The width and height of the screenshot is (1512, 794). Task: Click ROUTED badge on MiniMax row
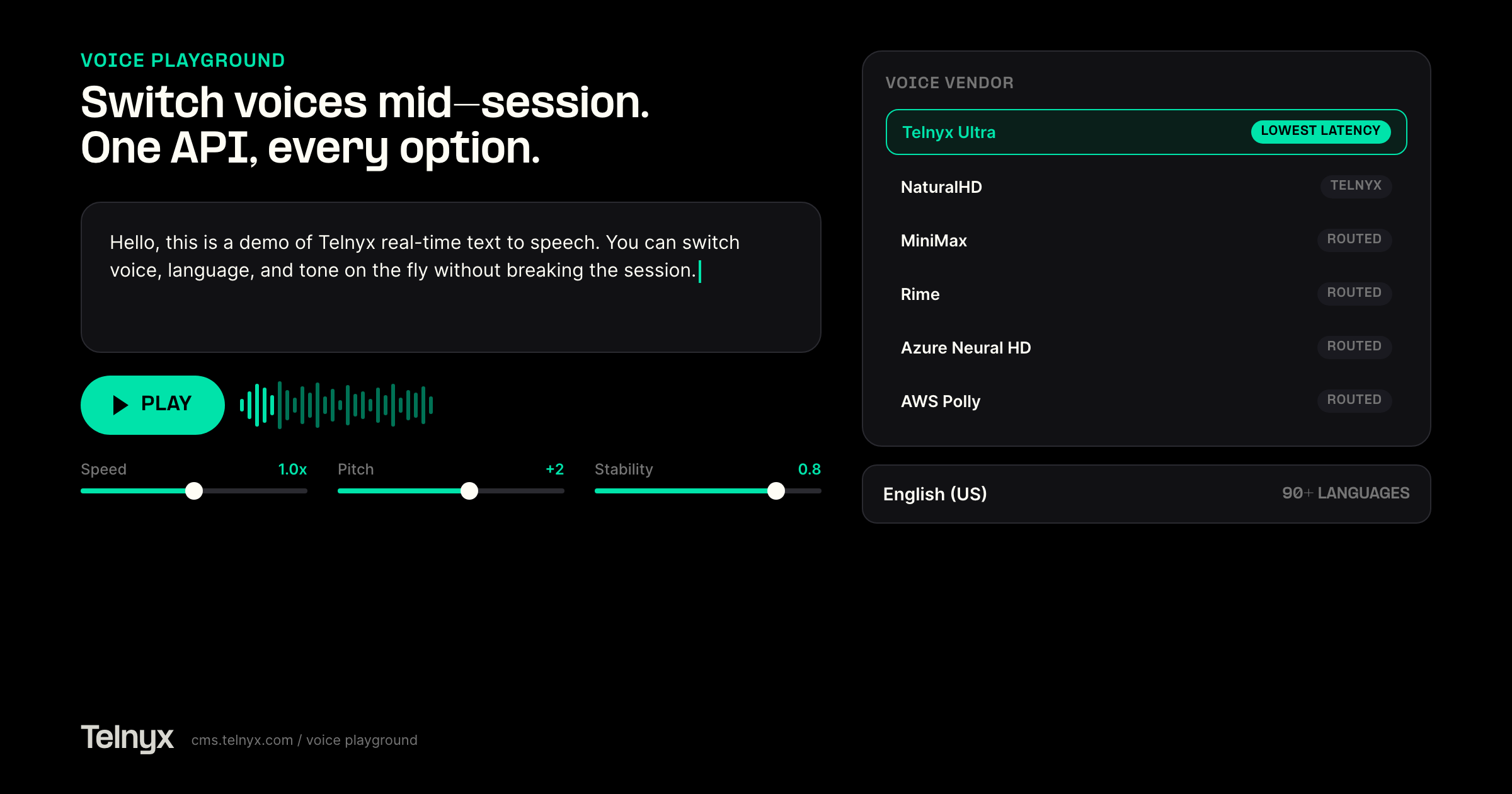[x=1354, y=239]
